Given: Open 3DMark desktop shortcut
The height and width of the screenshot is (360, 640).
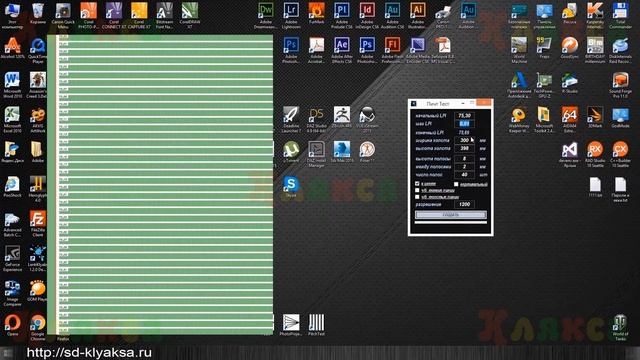Looking at the screenshot, I should pos(595,118).
